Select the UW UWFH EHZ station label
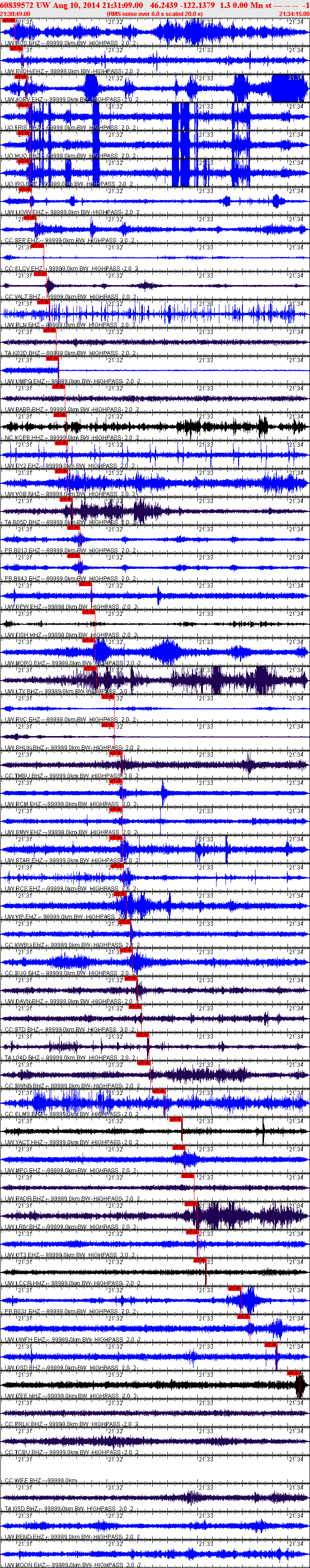The width and height of the screenshot is (310, 1568). [72, 1340]
